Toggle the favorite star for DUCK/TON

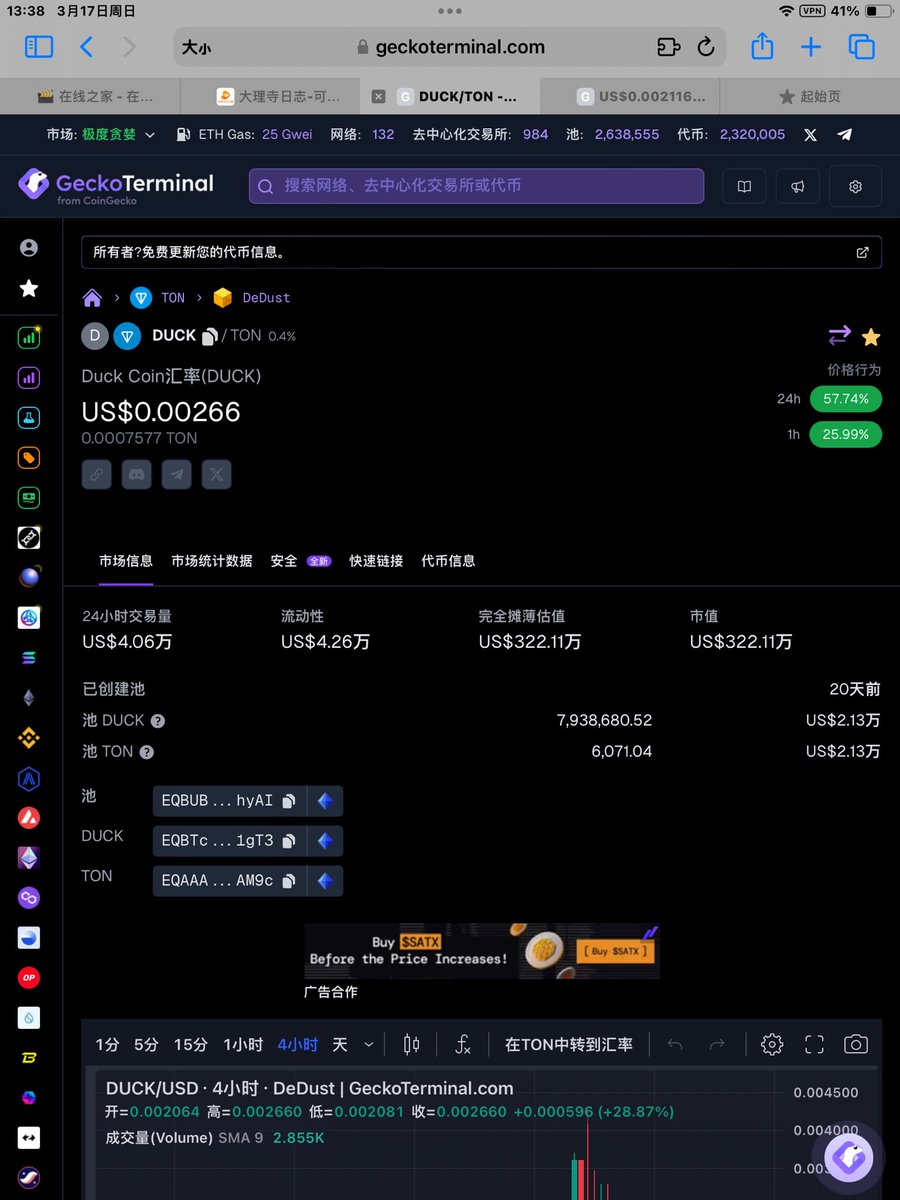click(871, 336)
